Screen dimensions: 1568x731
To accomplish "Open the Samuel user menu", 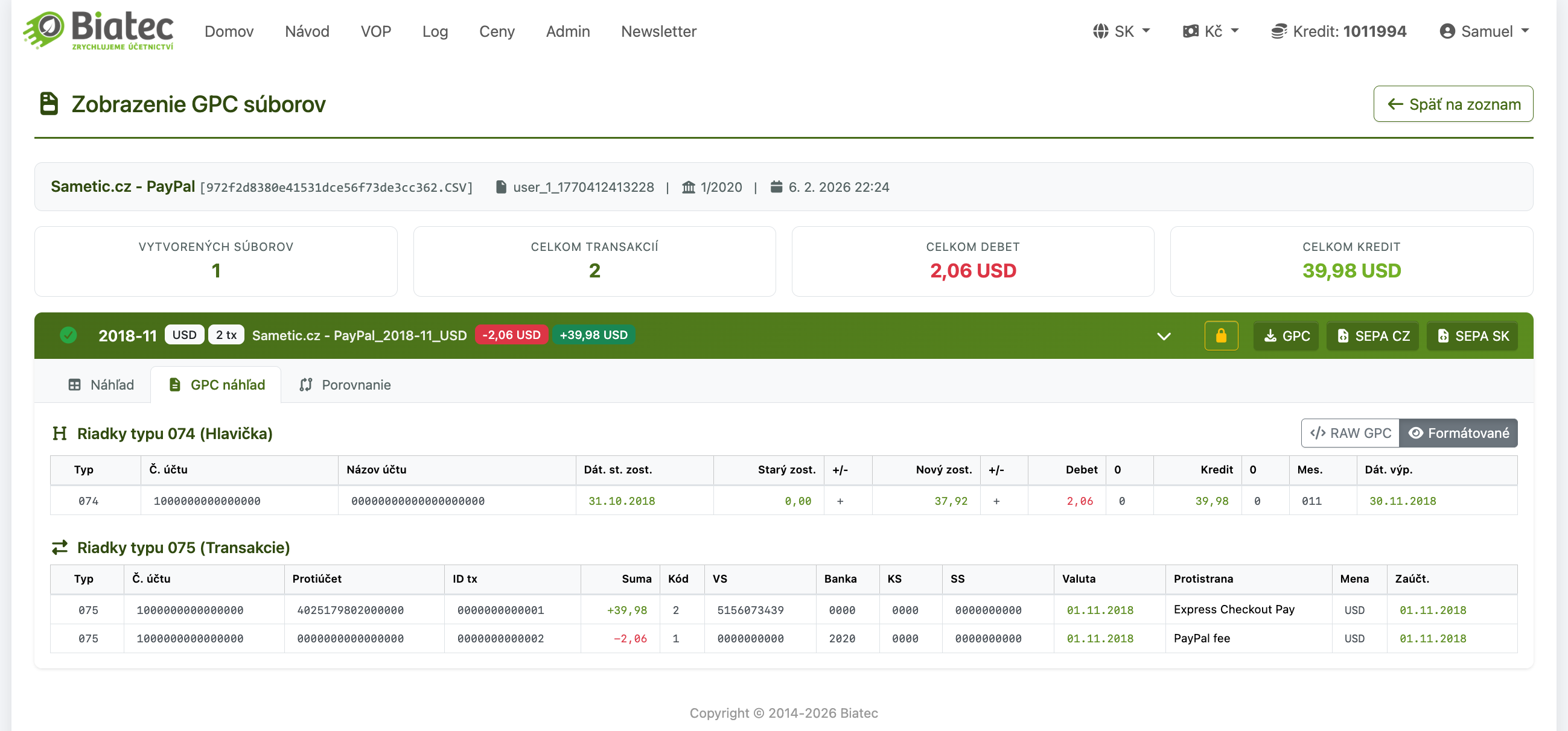I will tap(1484, 31).
